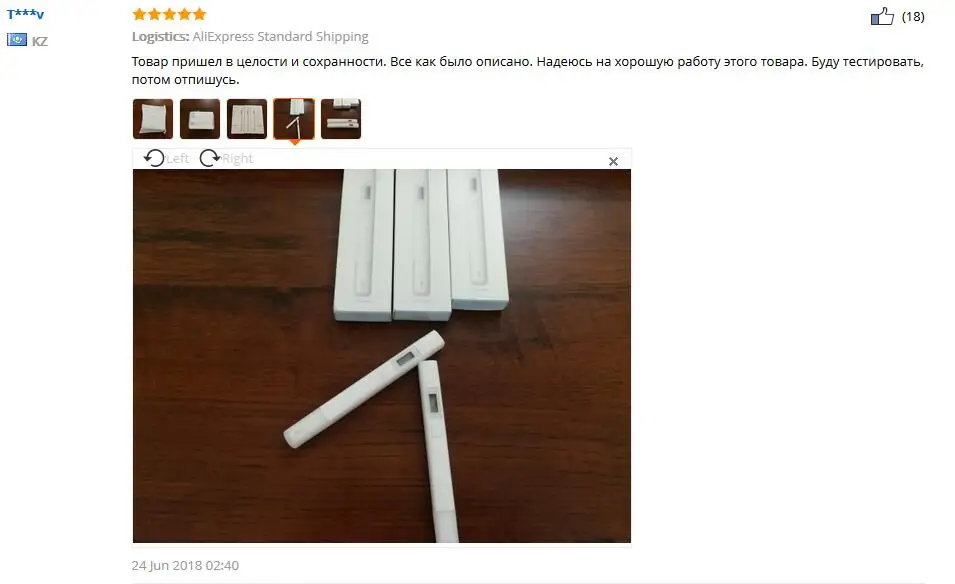955x584 pixels.
Task: Click the five-star rating of the review
Action: (169, 14)
